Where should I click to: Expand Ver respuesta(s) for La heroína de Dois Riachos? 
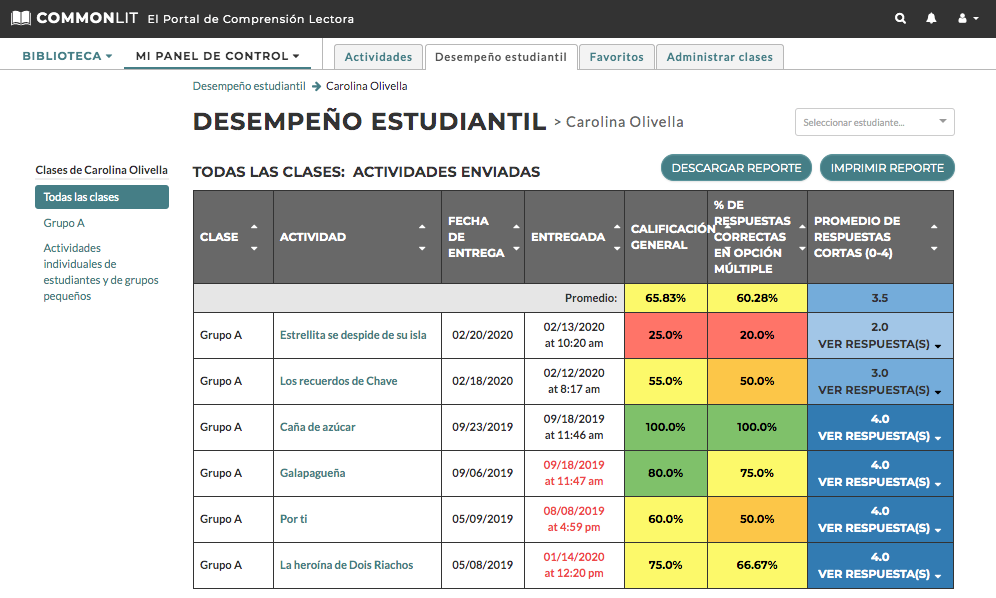880,574
